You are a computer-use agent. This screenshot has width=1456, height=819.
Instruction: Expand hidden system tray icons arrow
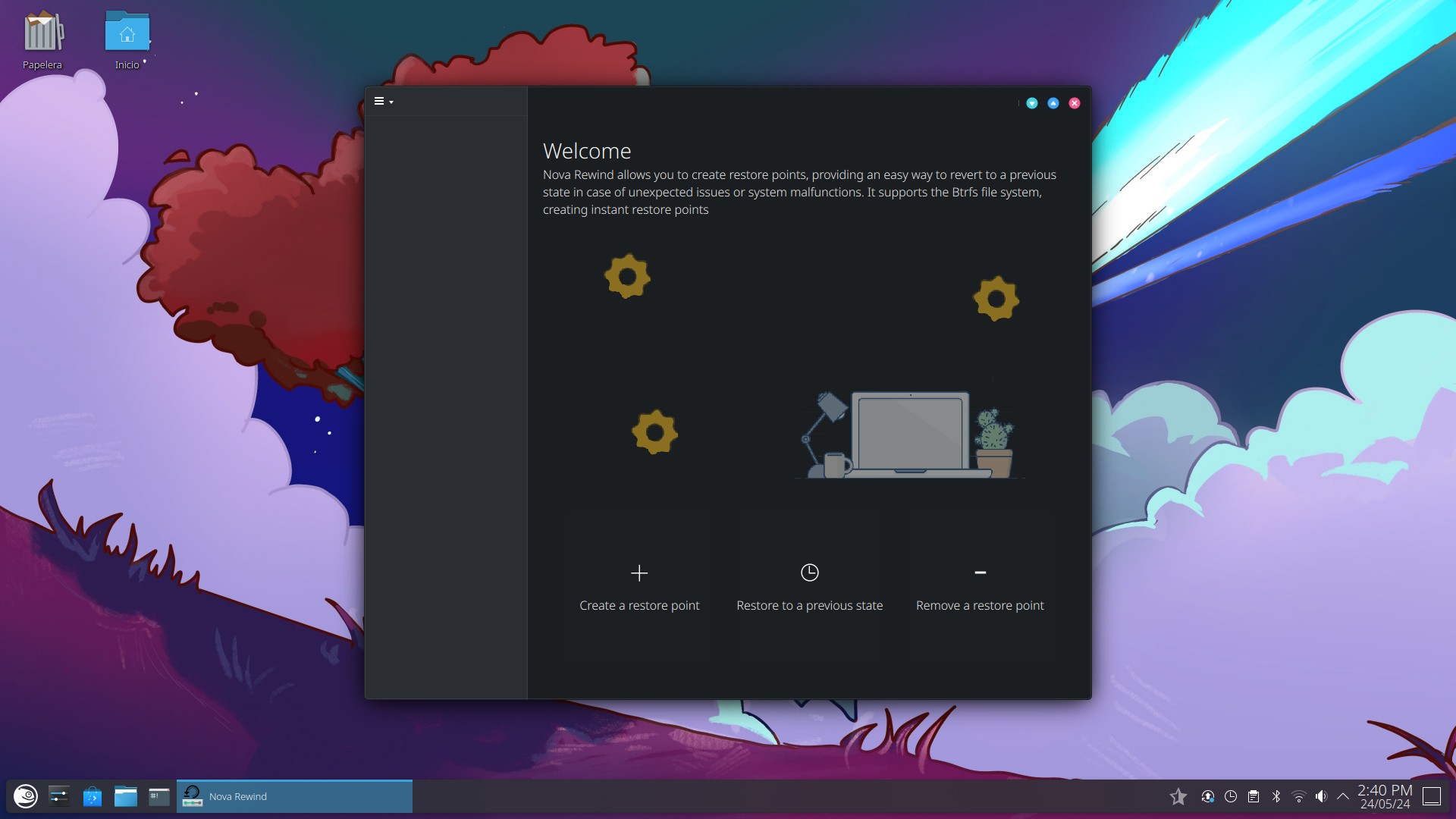(x=1343, y=796)
